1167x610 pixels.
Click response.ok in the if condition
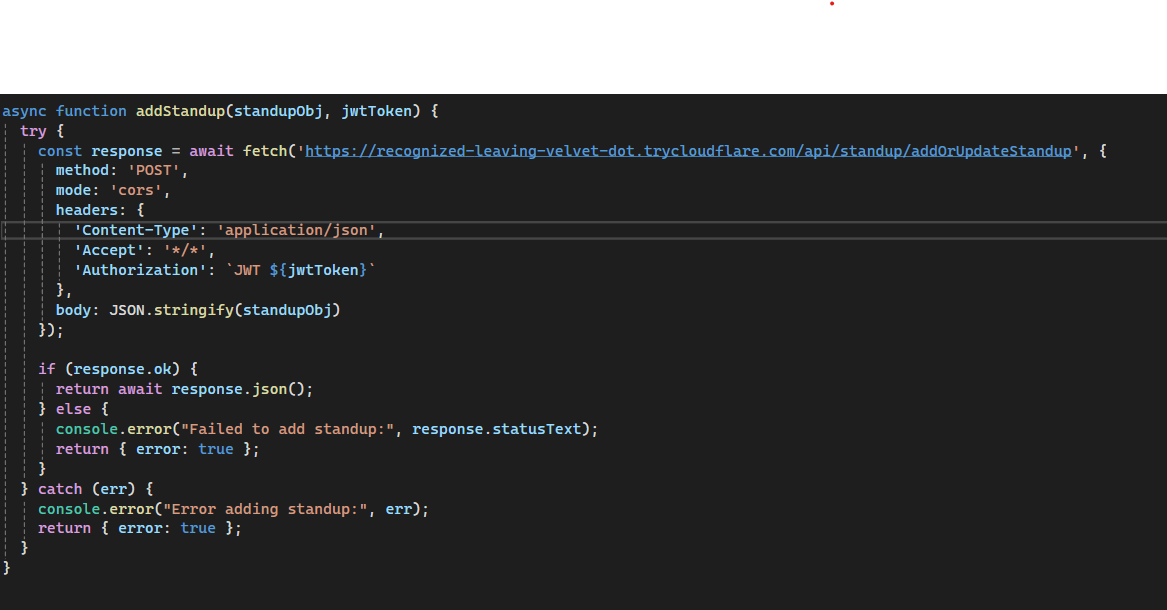122,369
